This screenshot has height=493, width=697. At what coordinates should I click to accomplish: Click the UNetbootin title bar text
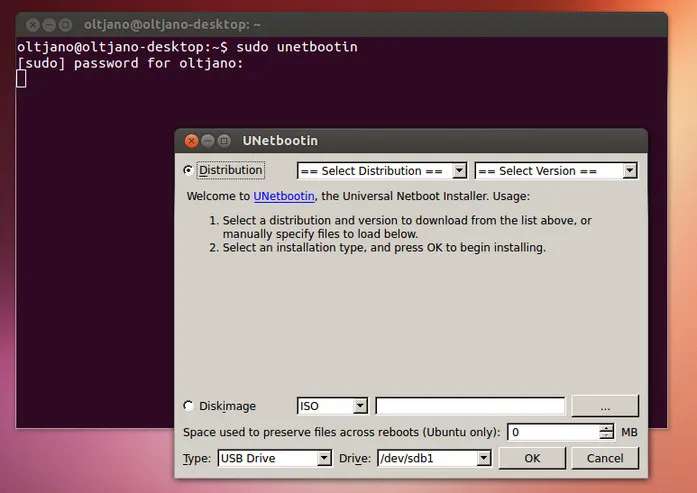pyautogui.click(x=280, y=140)
